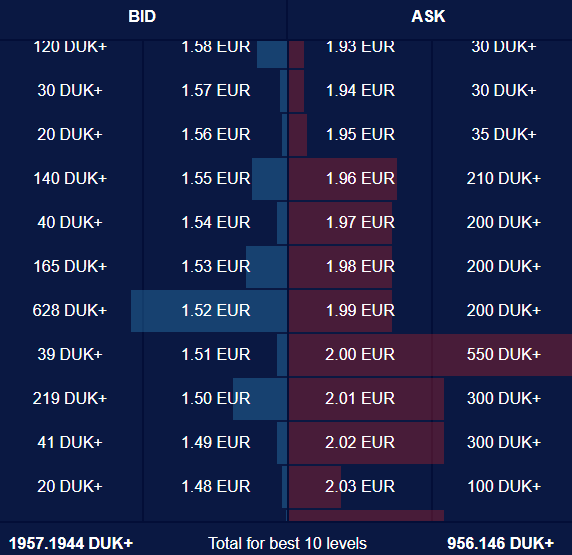This screenshot has width=572, height=555.
Task: Select the 1.96 EUR ask price
Action: tap(360, 179)
